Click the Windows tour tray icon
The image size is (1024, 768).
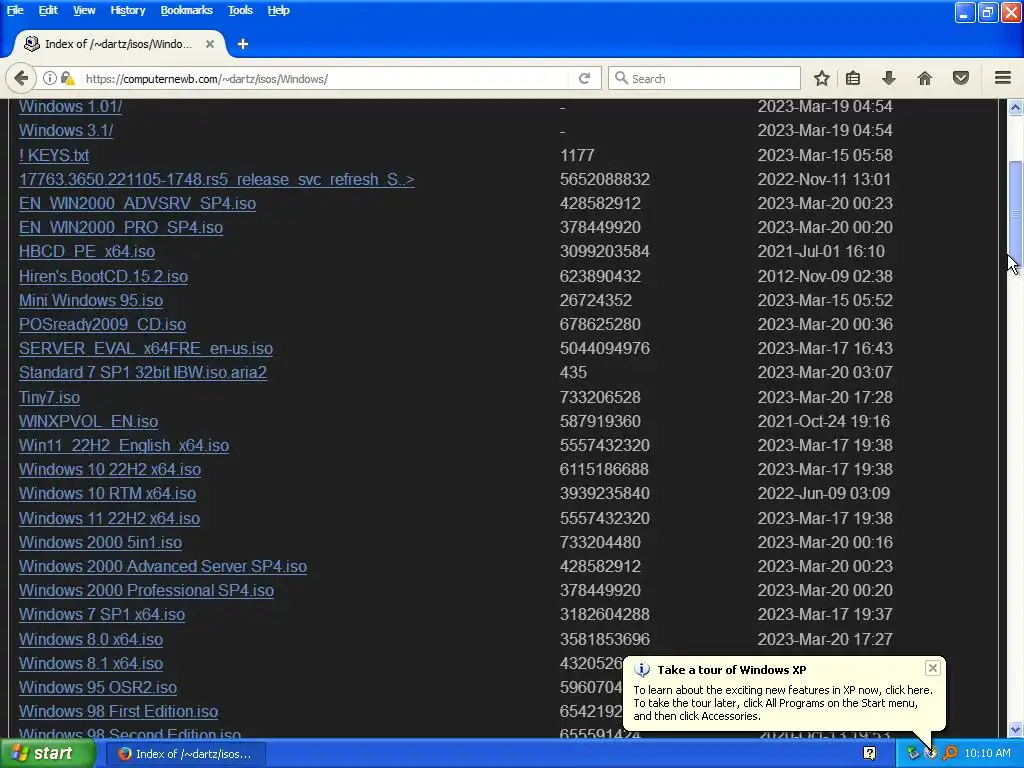(x=931, y=753)
